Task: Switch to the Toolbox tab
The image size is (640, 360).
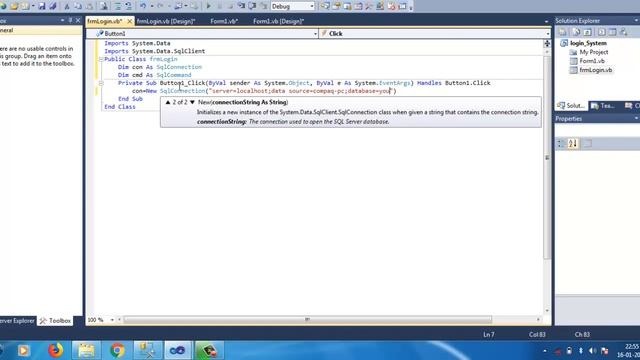Action: point(55,321)
